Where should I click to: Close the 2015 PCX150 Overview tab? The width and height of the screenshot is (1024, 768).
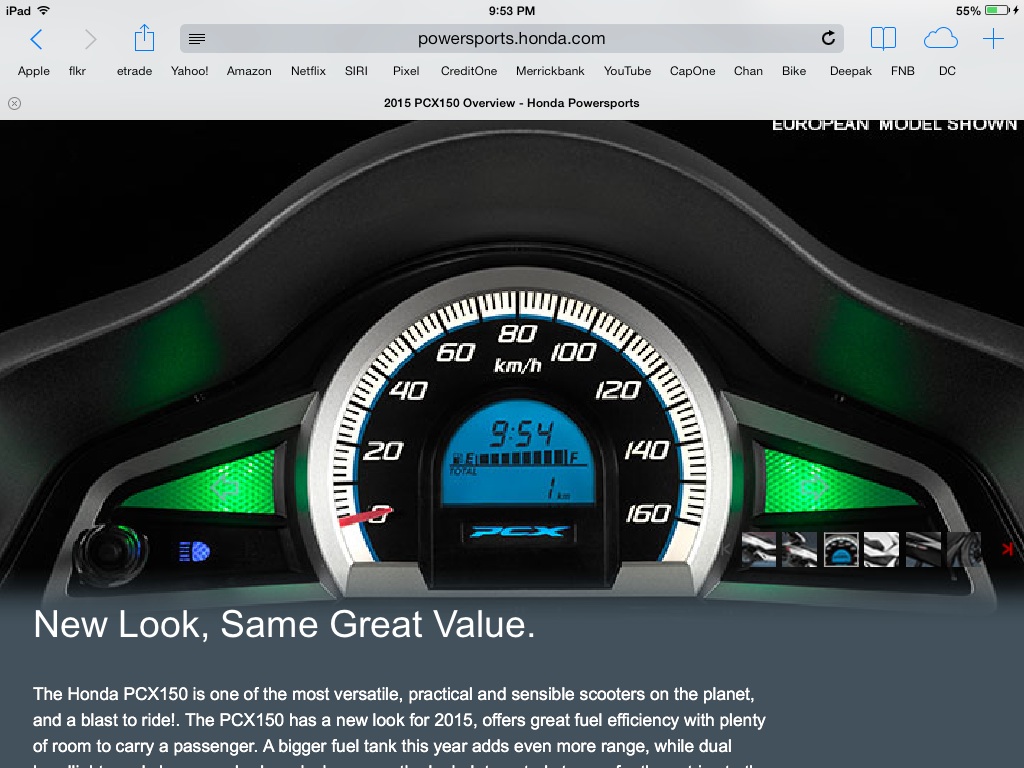[14, 103]
